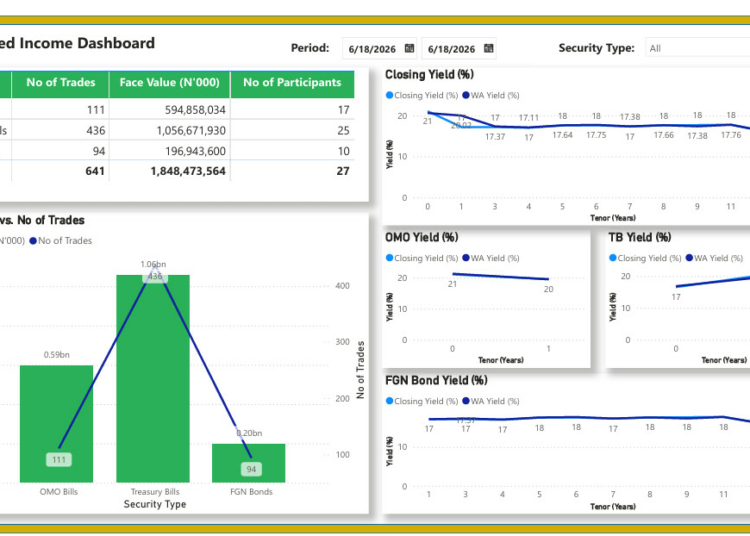Click the 0.59bn label above OMO Bills bar

(56, 355)
